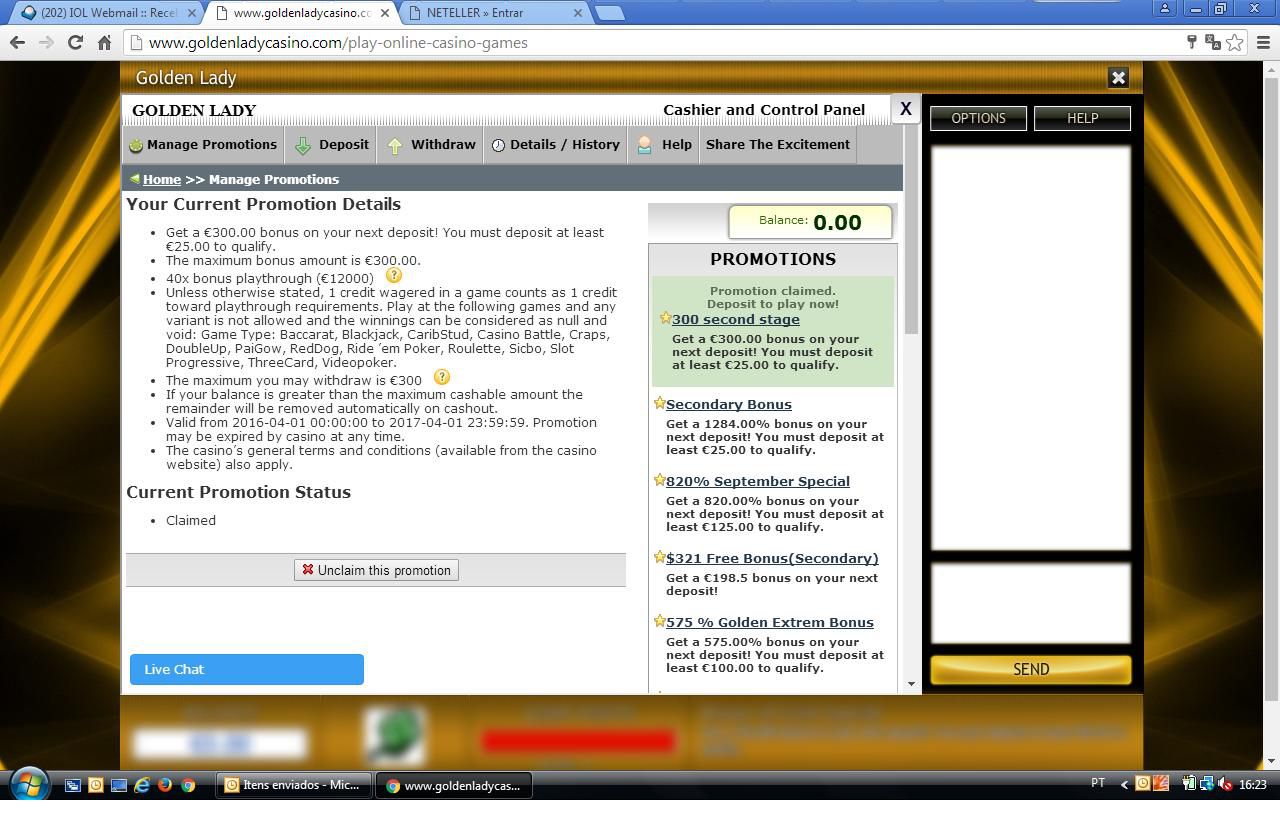Click the saved password key icon

coord(1192,42)
